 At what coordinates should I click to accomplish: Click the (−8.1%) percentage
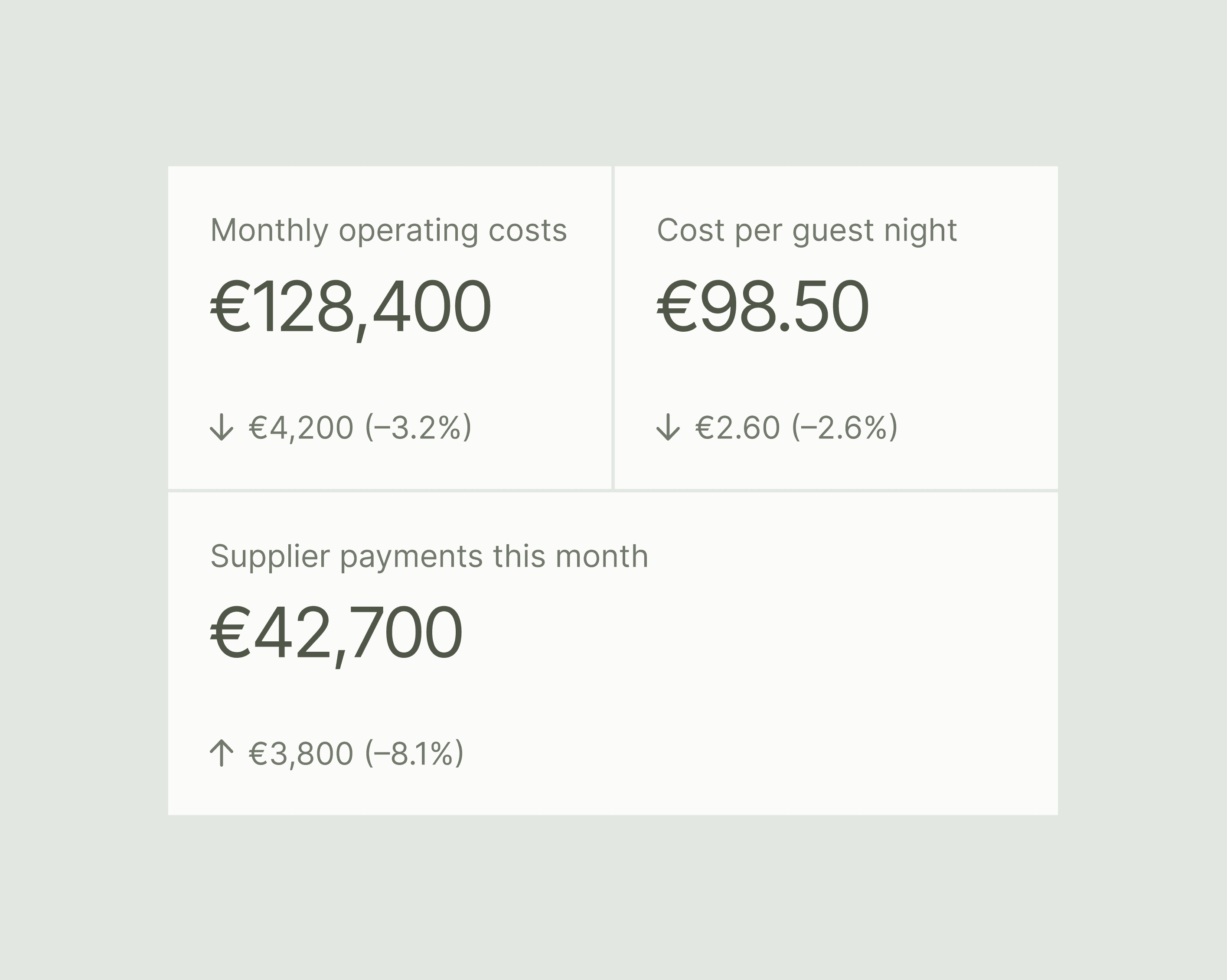point(414,754)
